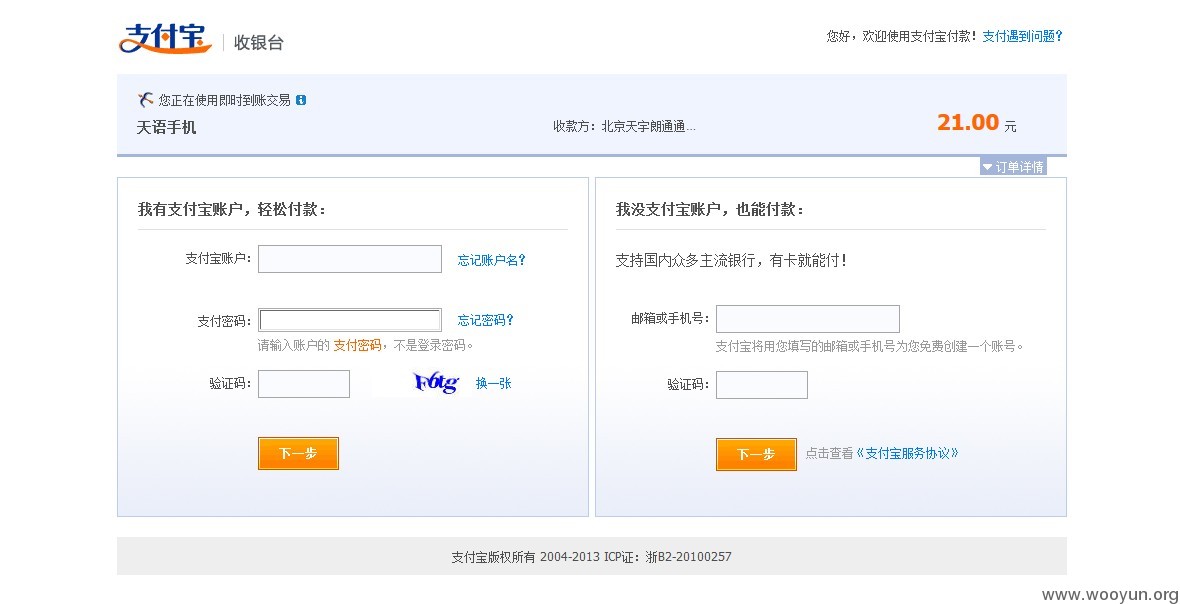1180x604 pixels.
Task: Focus the 支付密码 password field
Action: (x=350, y=320)
